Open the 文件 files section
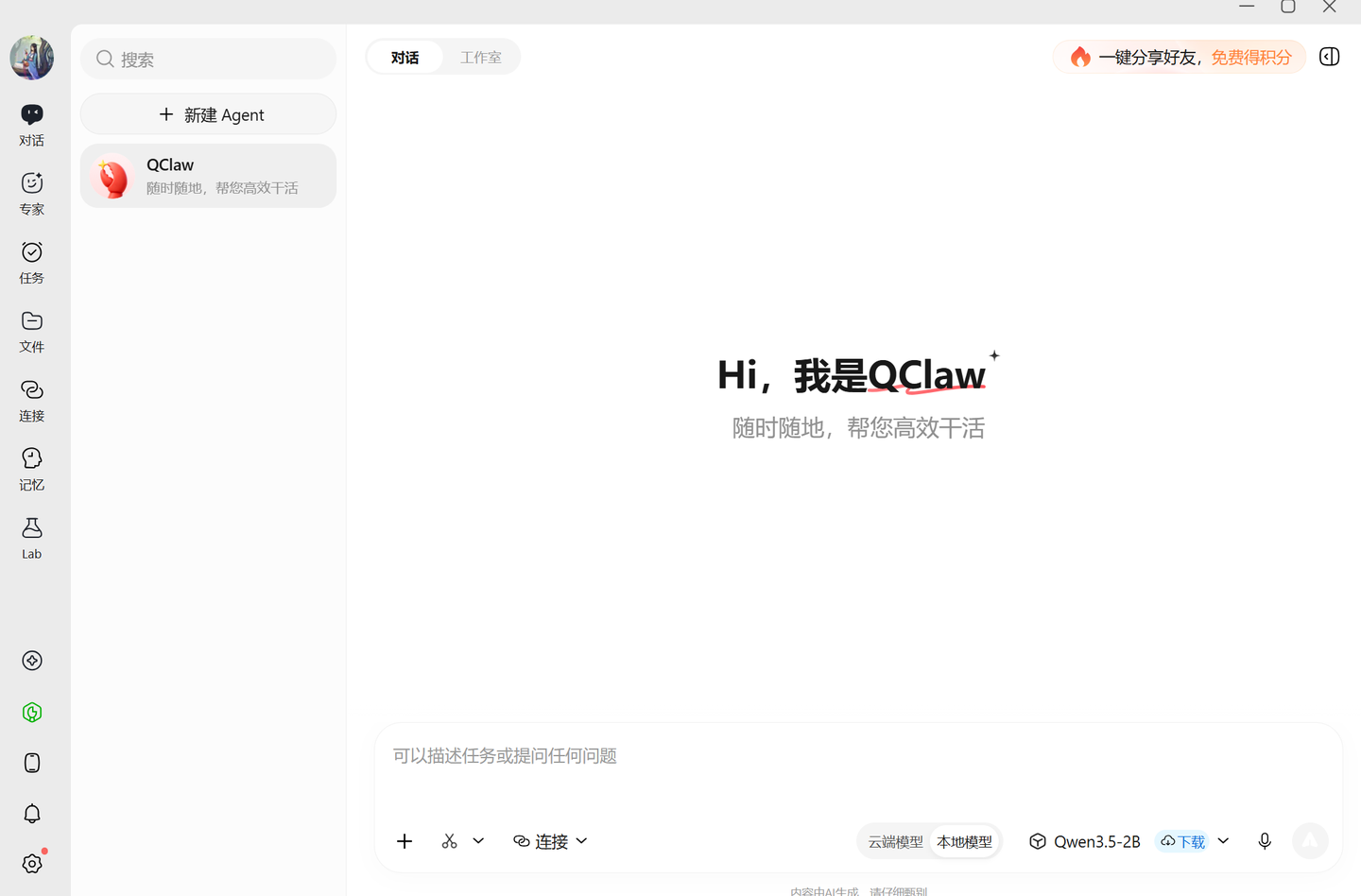This screenshot has width=1361, height=896. tap(31, 333)
